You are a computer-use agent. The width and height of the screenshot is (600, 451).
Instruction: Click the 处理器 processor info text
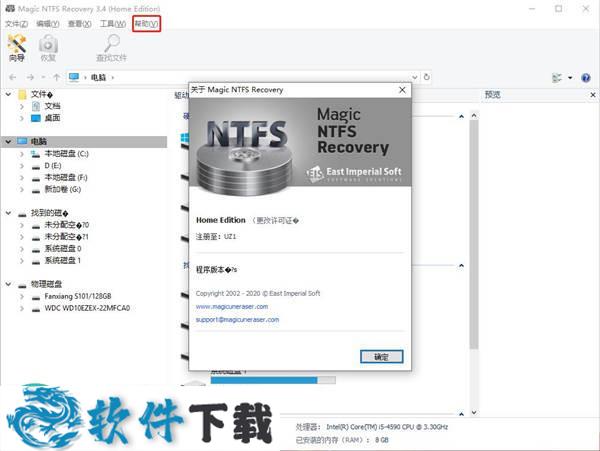click(372, 427)
